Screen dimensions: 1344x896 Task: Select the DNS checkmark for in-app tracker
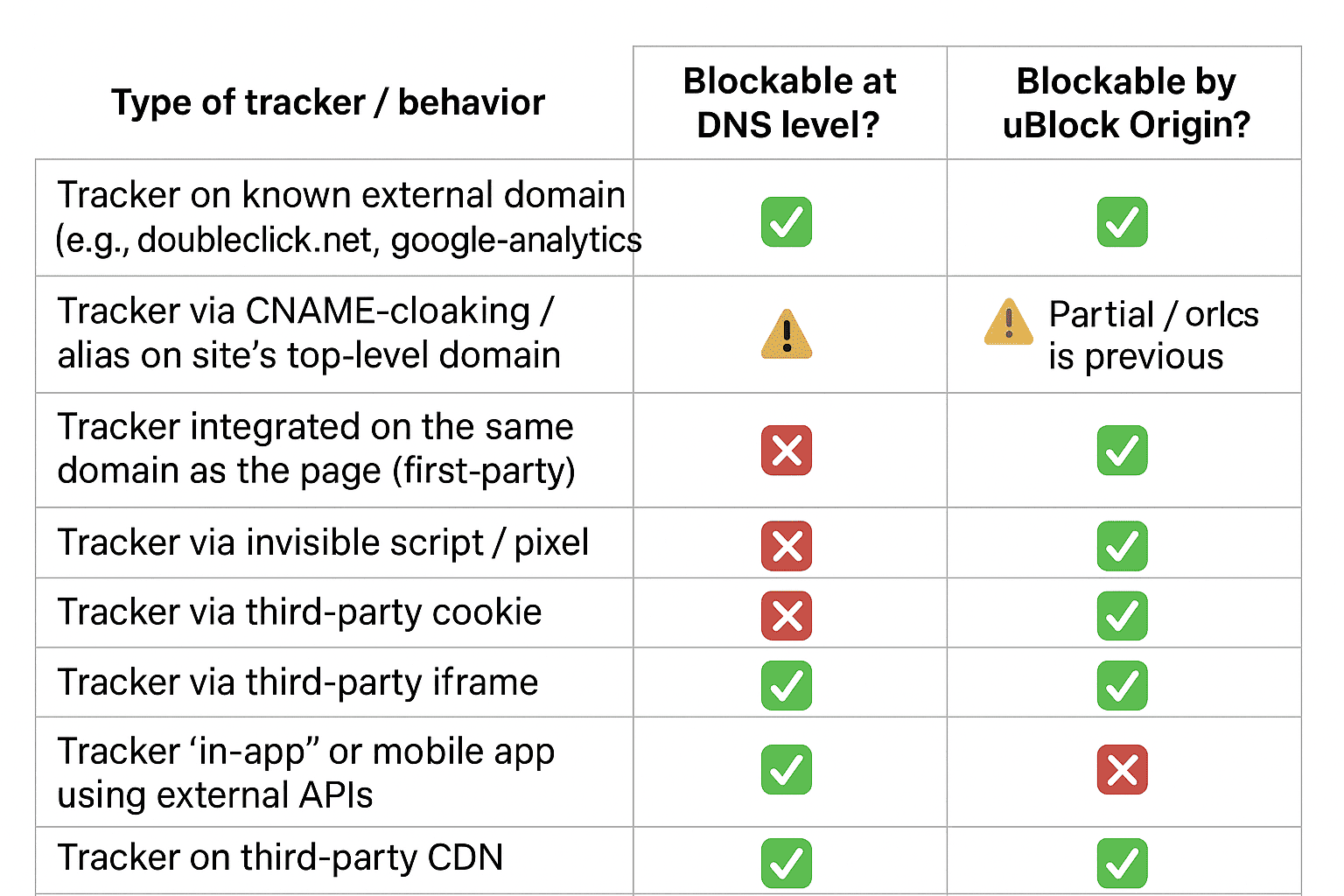point(787,770)
